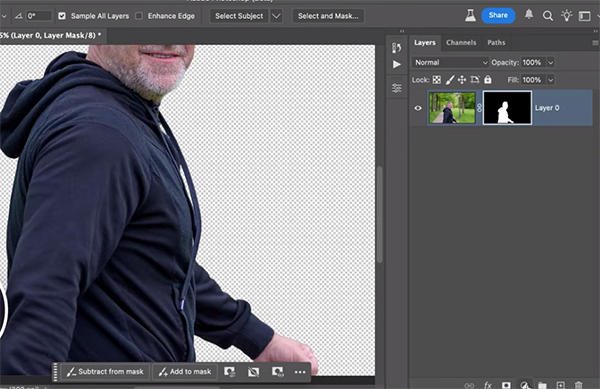Screen dimensions: 600x389
Task: Open more options in contextual task bar
Action: [x=300, y=372]
